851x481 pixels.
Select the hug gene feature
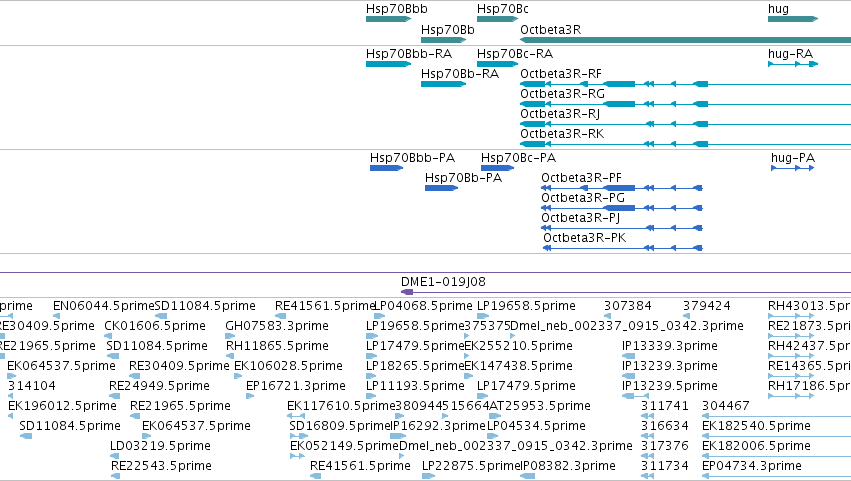[x=793, y=20]
